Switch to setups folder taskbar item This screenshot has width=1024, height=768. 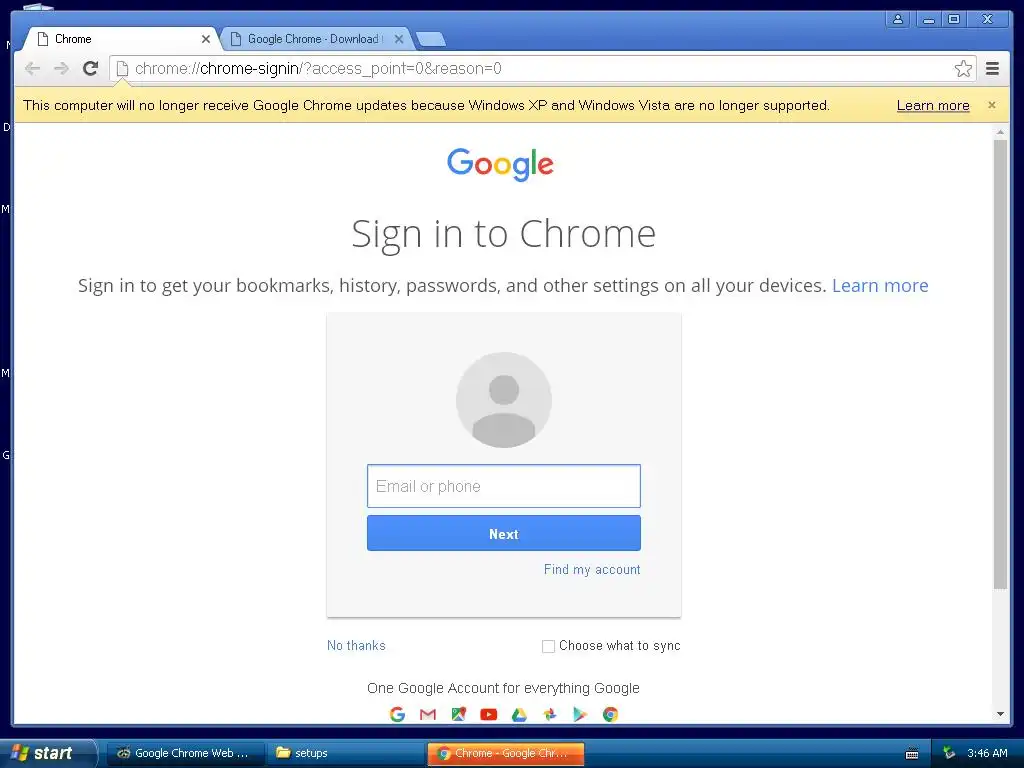(x=346, y=753)
